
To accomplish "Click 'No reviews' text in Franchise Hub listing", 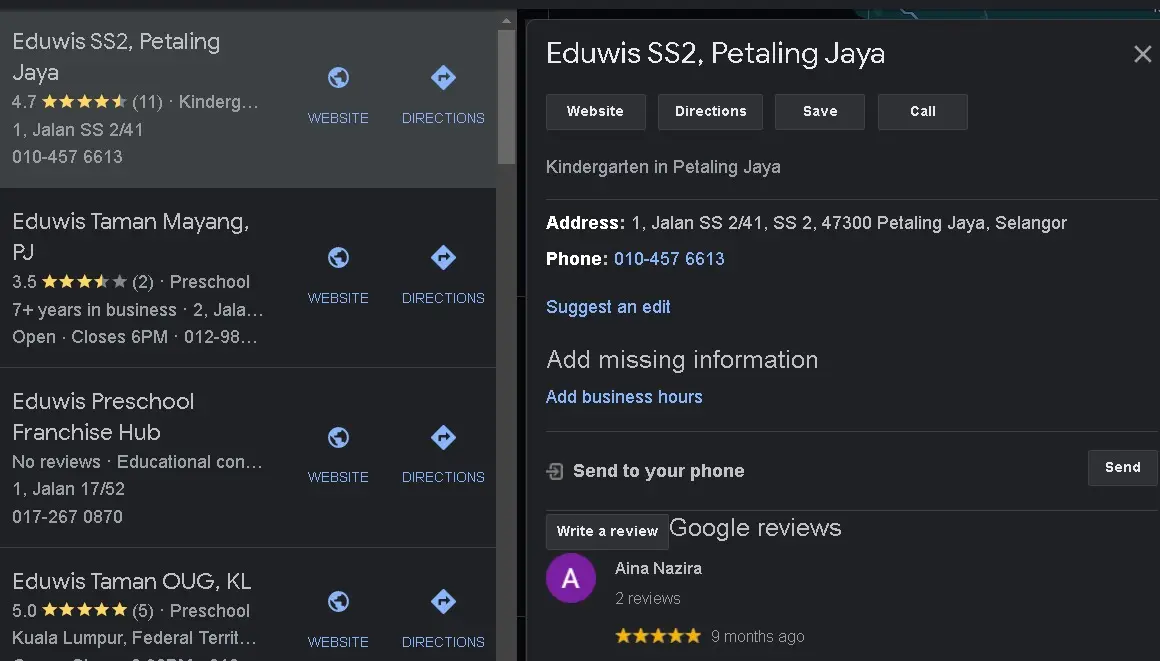I will tap(56, 462).
